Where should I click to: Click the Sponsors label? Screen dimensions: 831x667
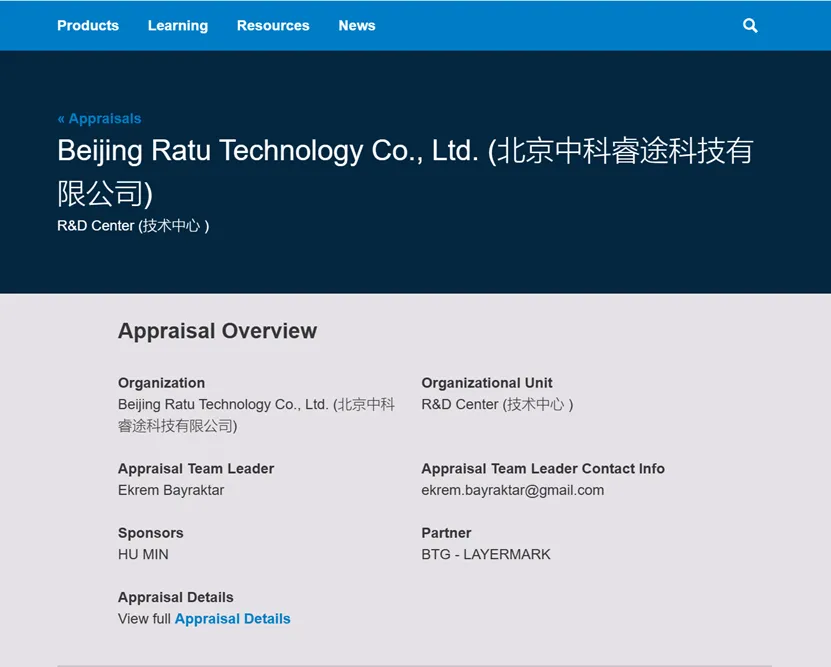(151, 532)
